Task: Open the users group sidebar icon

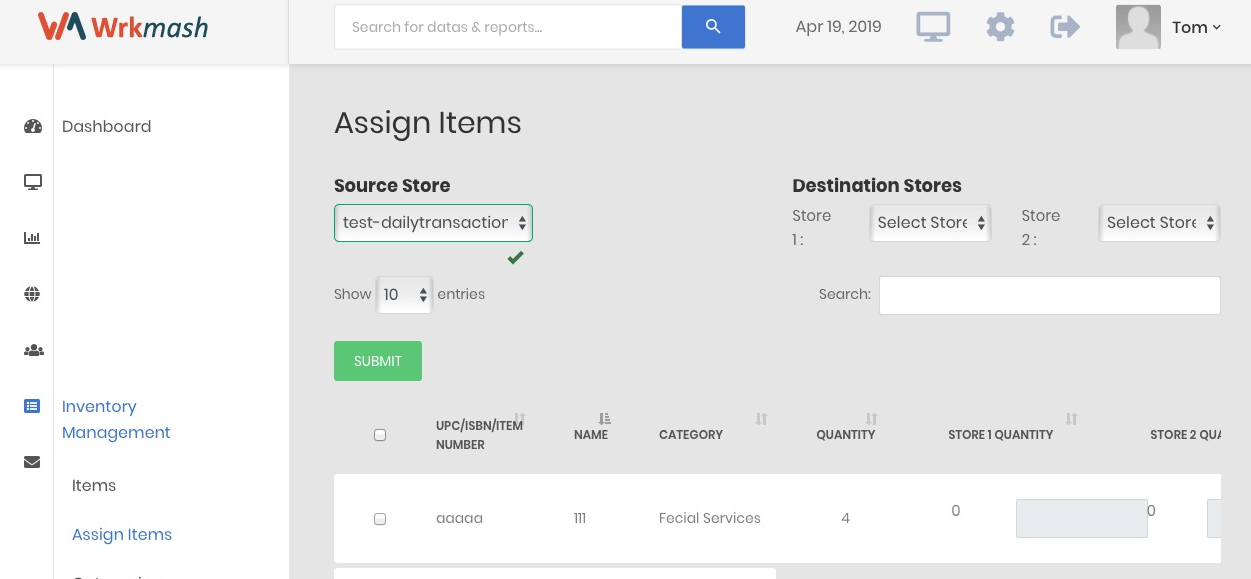Action: (33, 350)
